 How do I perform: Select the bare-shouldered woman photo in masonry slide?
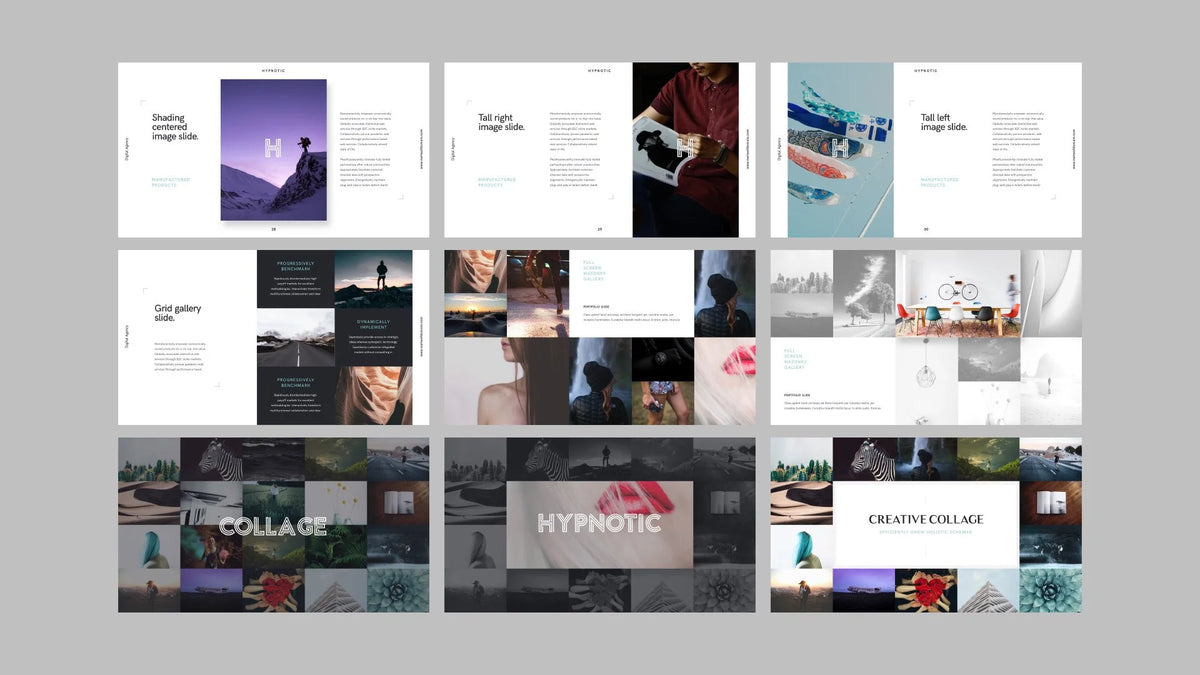tap(507, 381)
